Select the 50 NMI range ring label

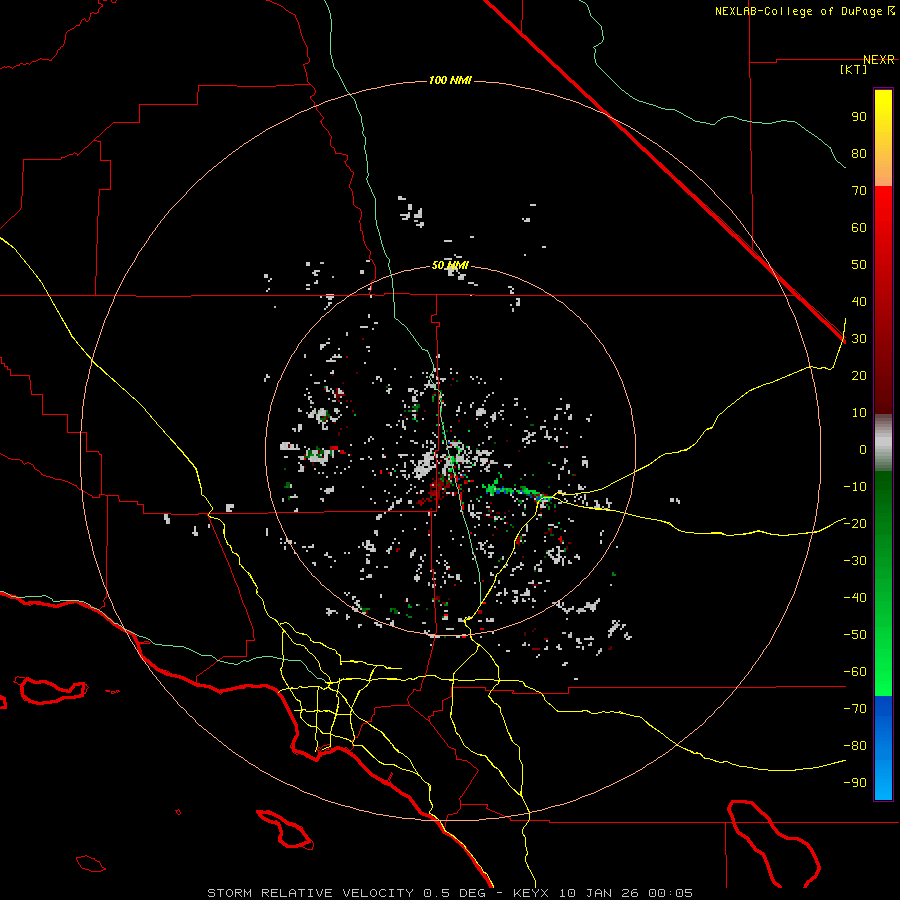[x=450, y=265]
